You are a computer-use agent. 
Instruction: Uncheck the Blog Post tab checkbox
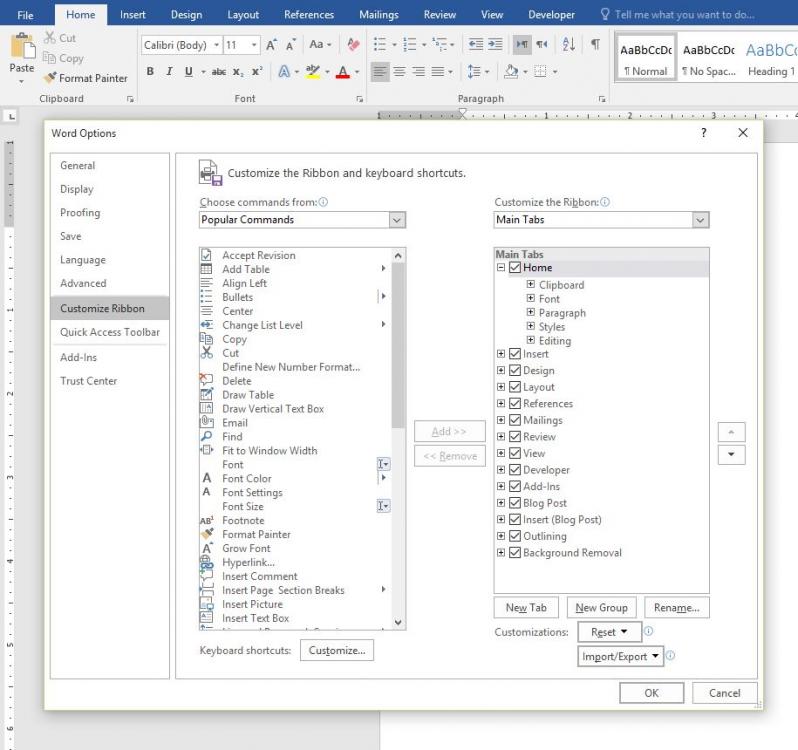[x=515, y=503]
